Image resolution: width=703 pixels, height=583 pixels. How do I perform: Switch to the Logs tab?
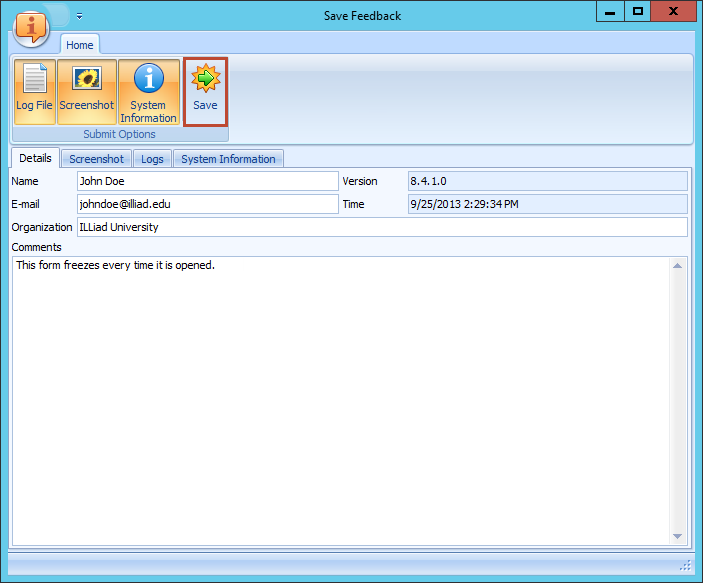coord(152,159)
